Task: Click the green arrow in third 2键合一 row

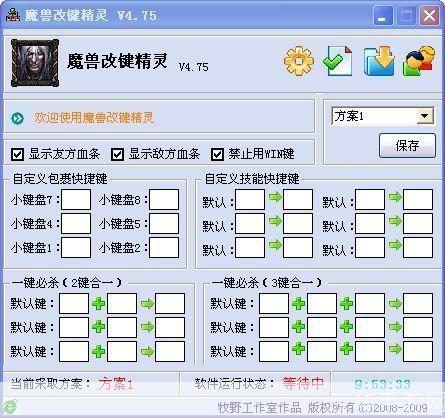Action: pyautogui.click(x=147, y=351)
